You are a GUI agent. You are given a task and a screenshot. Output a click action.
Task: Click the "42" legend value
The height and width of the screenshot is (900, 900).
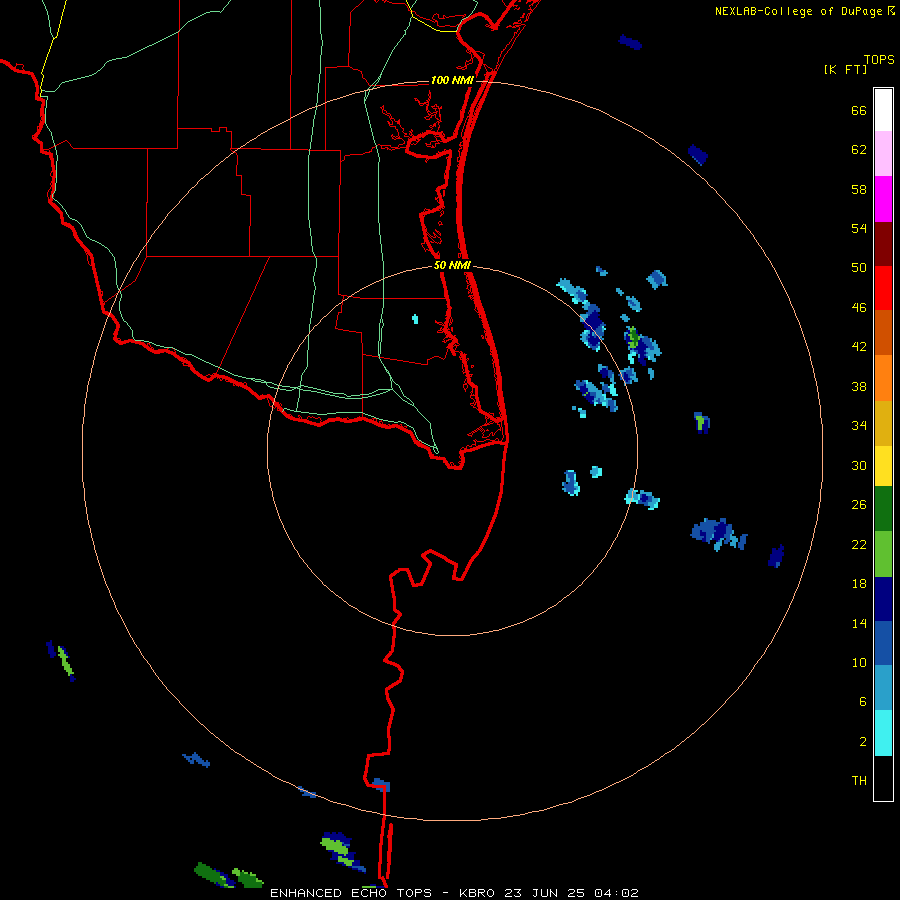(859, 347)
